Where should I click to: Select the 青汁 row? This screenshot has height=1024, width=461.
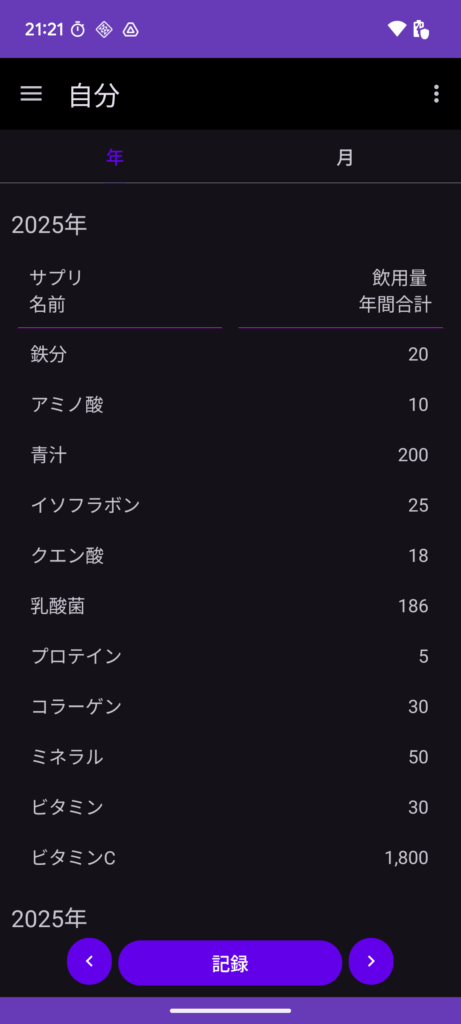pyautogui.click(x=230, y=455)
